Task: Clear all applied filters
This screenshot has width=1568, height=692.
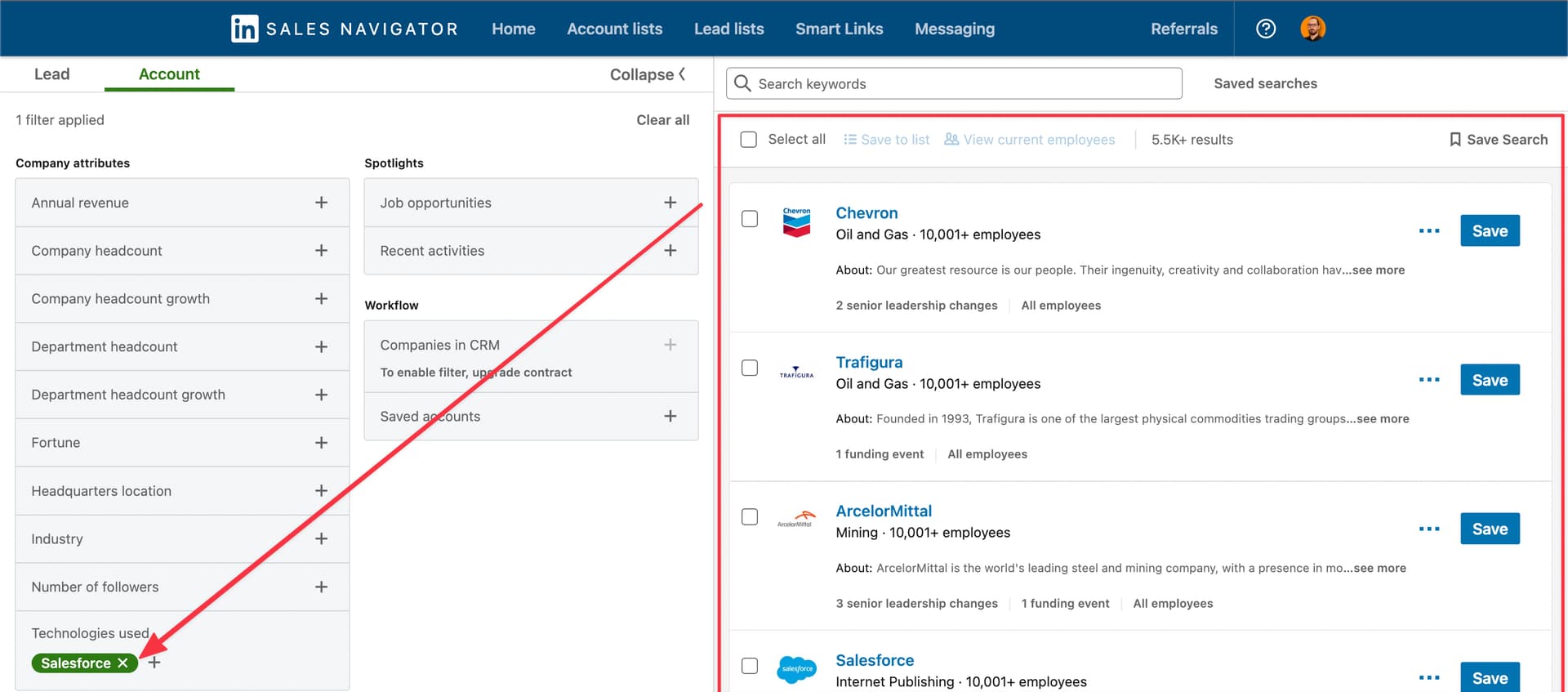Action: pos(663,120)
